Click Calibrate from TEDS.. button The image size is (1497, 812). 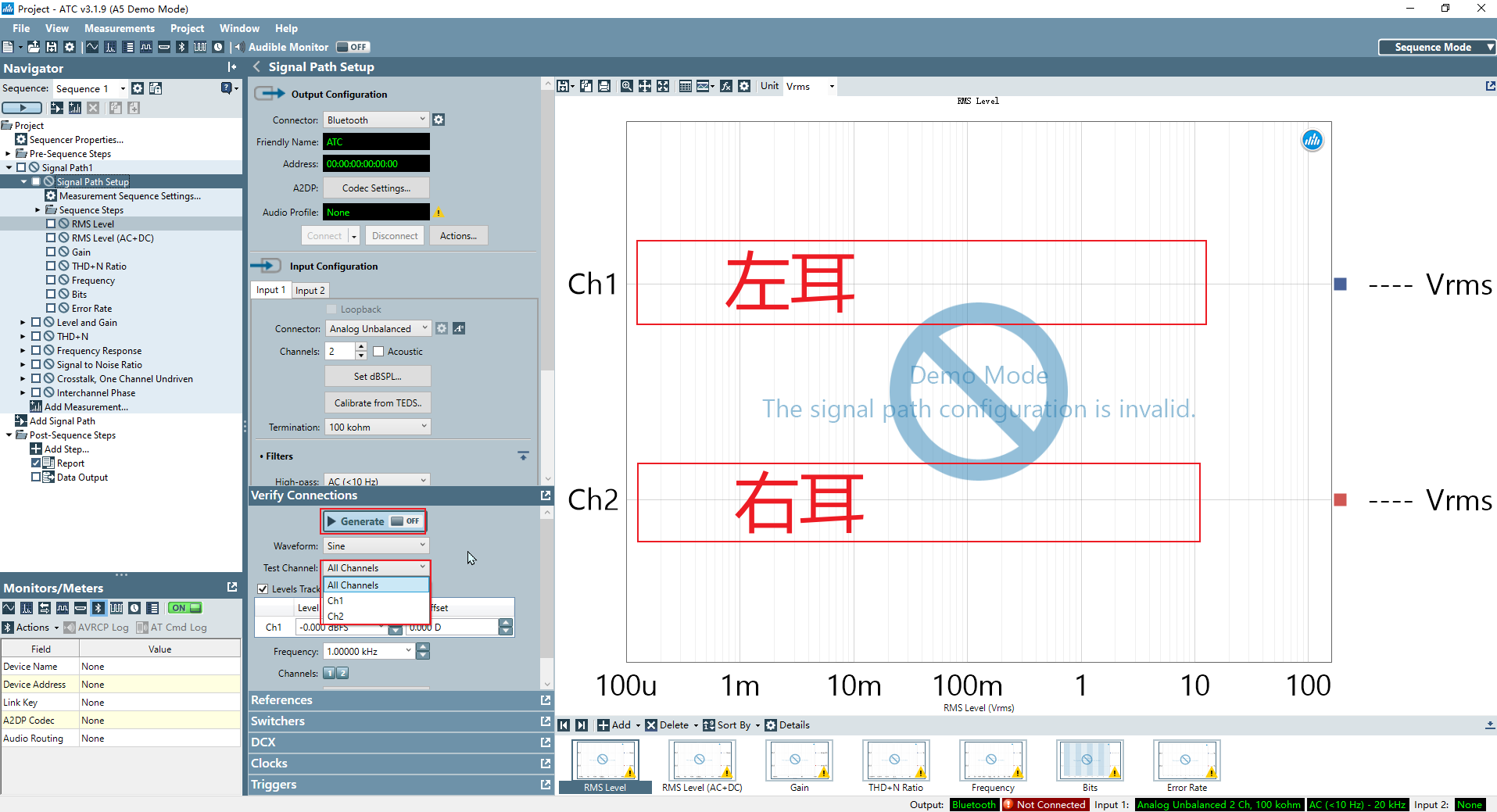(378, 403)
